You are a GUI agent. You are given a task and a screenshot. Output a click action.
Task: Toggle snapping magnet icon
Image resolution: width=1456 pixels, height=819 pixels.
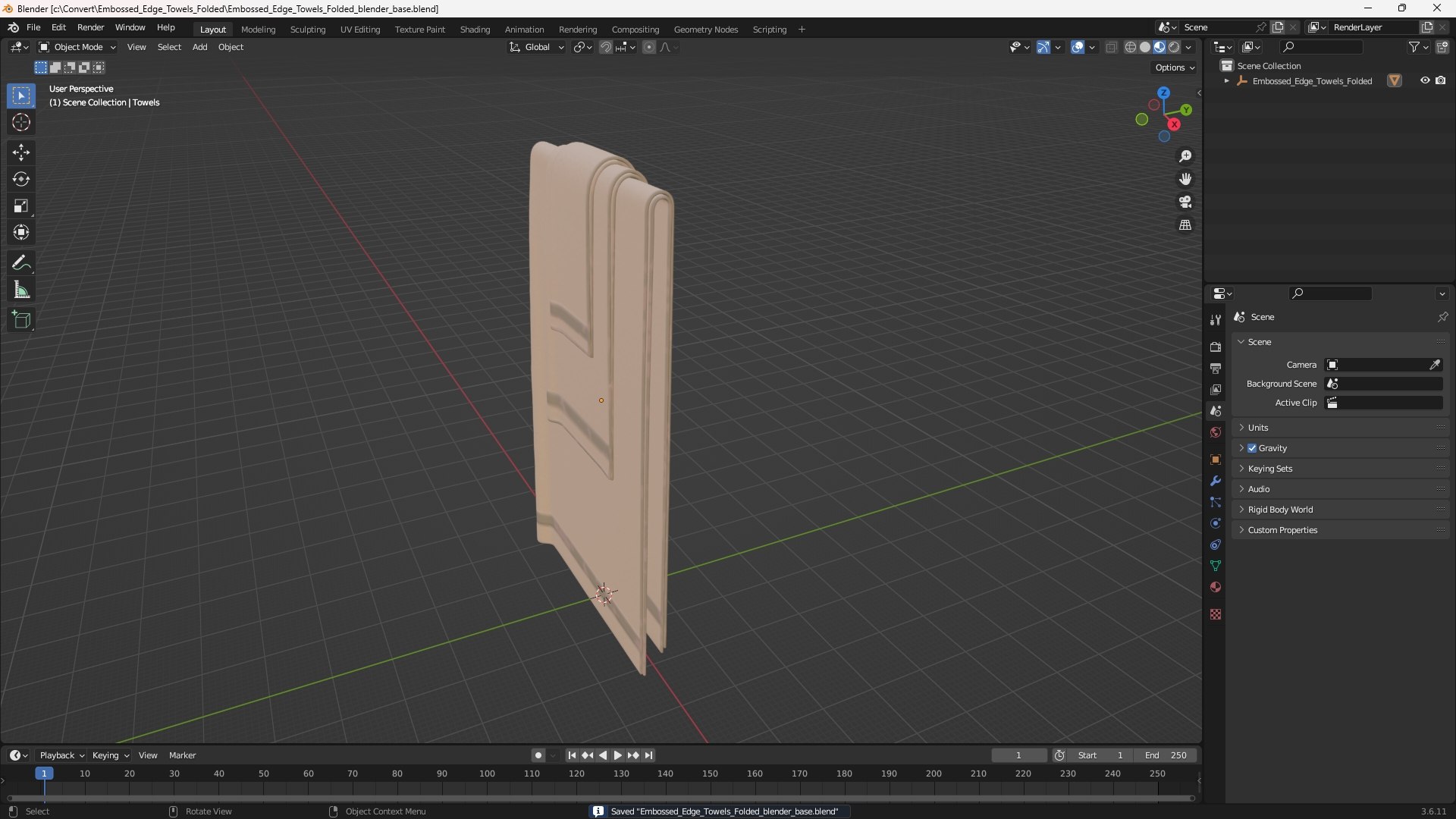[x=606, y=47]
